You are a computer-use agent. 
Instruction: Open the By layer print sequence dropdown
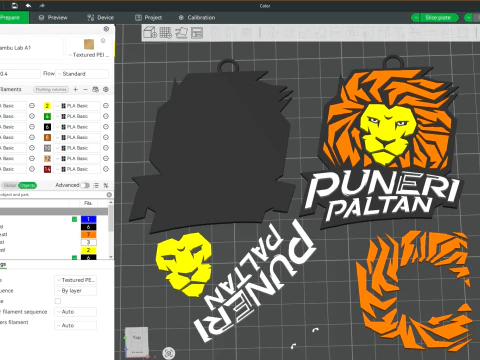pyautogui.click(x=76, y=291)
